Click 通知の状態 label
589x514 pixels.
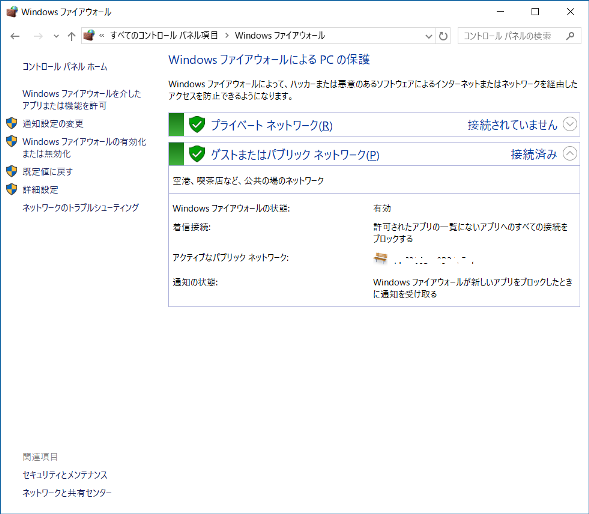195,282
